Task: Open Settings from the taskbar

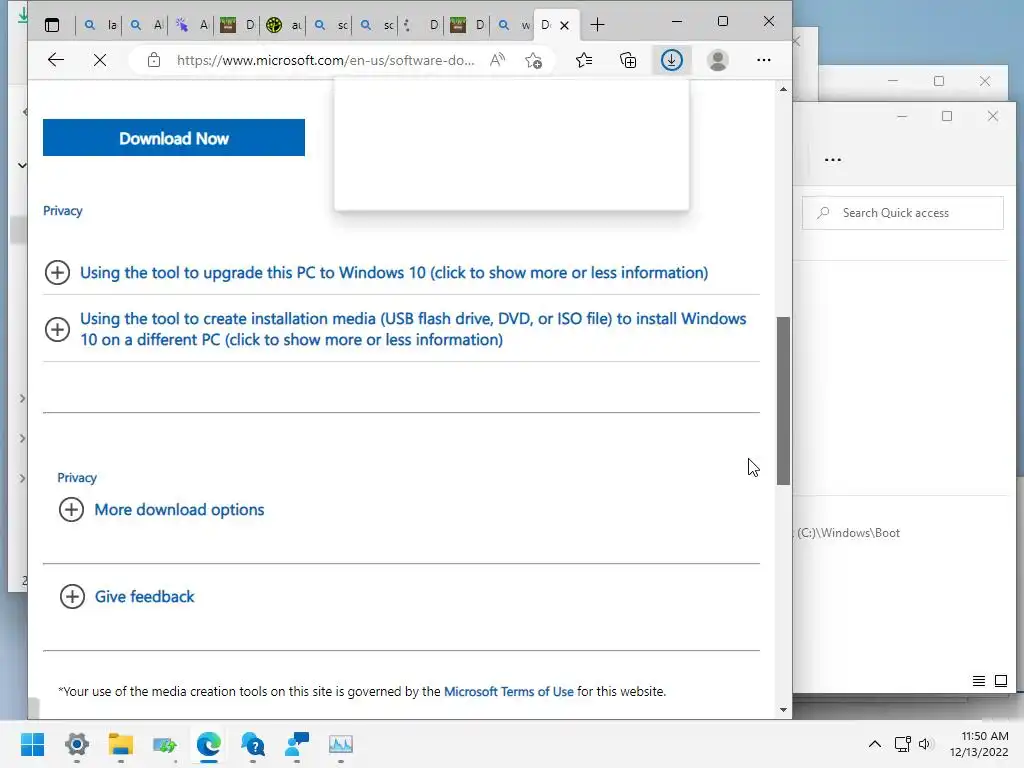Action: (77, 744)
